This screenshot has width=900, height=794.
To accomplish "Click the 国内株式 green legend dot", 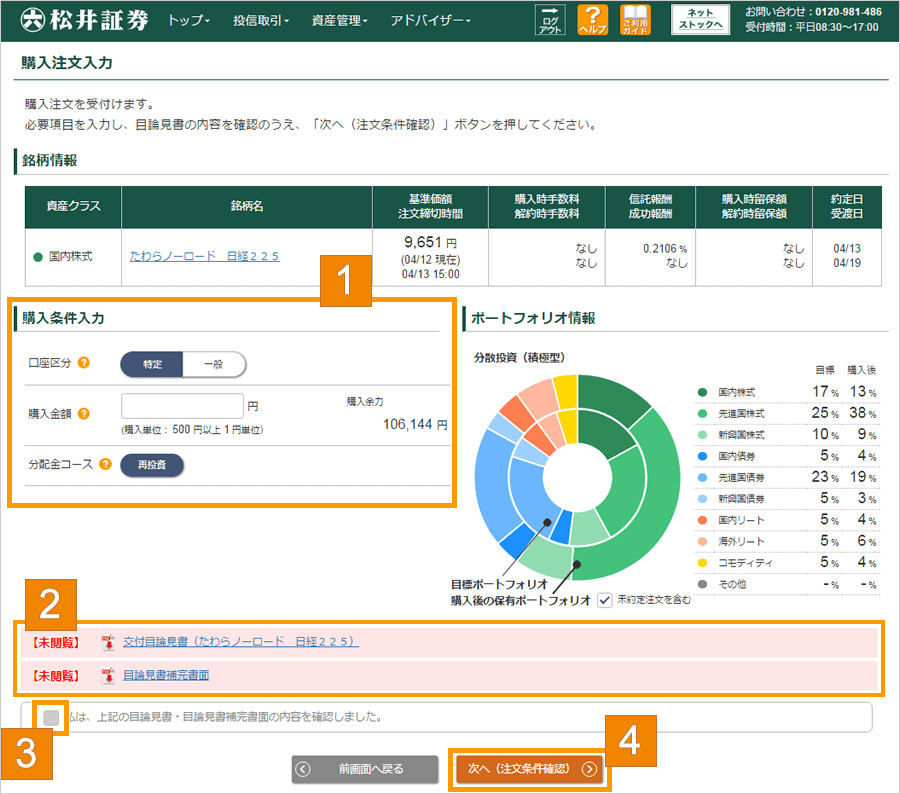I will 702,393.
